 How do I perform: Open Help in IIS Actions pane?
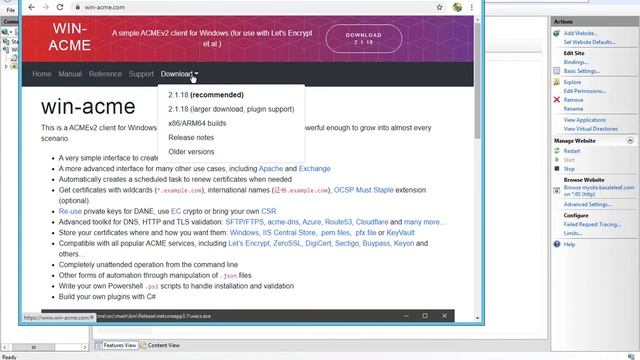(569, 244)
